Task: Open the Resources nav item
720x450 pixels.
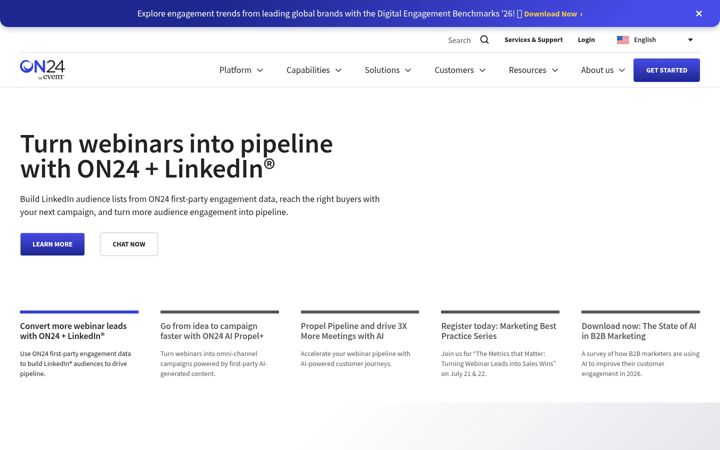Action: [x=527, y=70]
